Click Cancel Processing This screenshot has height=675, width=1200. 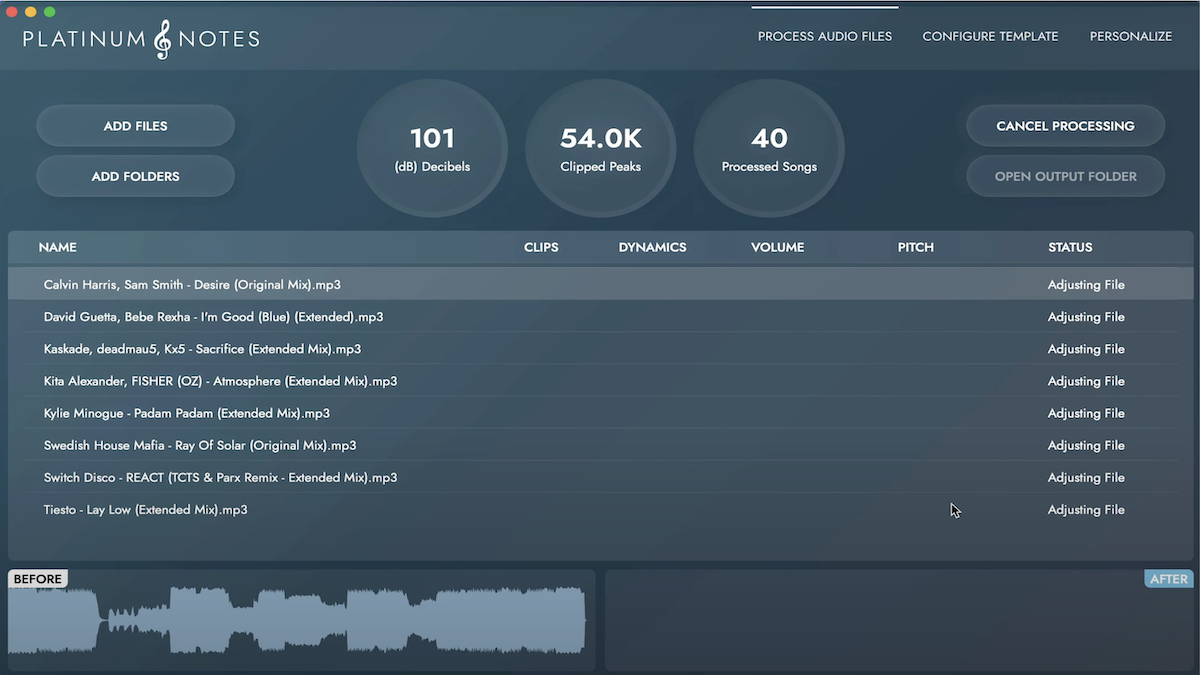[x=1065, y=126]
